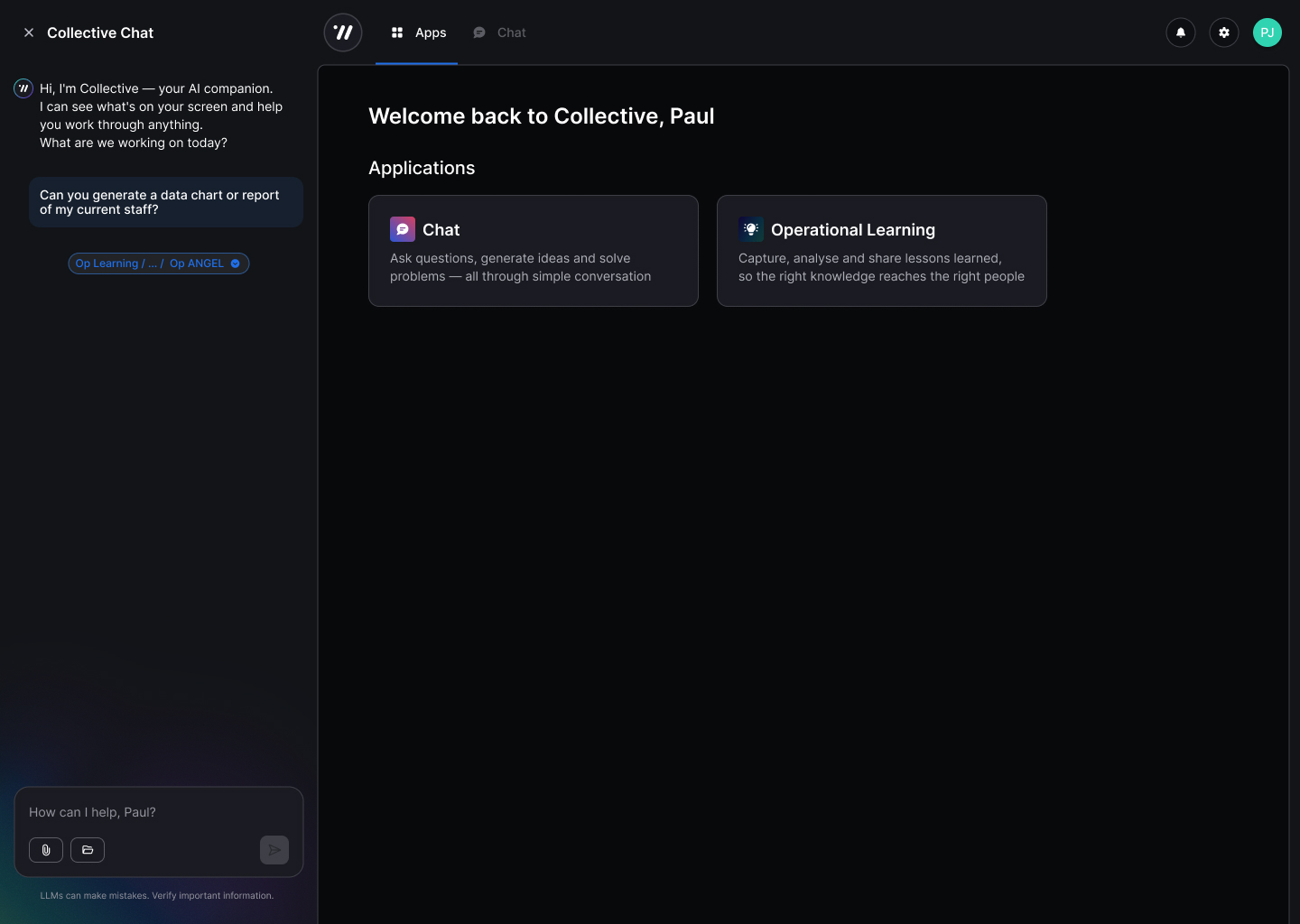Open the Apps tab

pyautogui.click(x=418, y=32)
